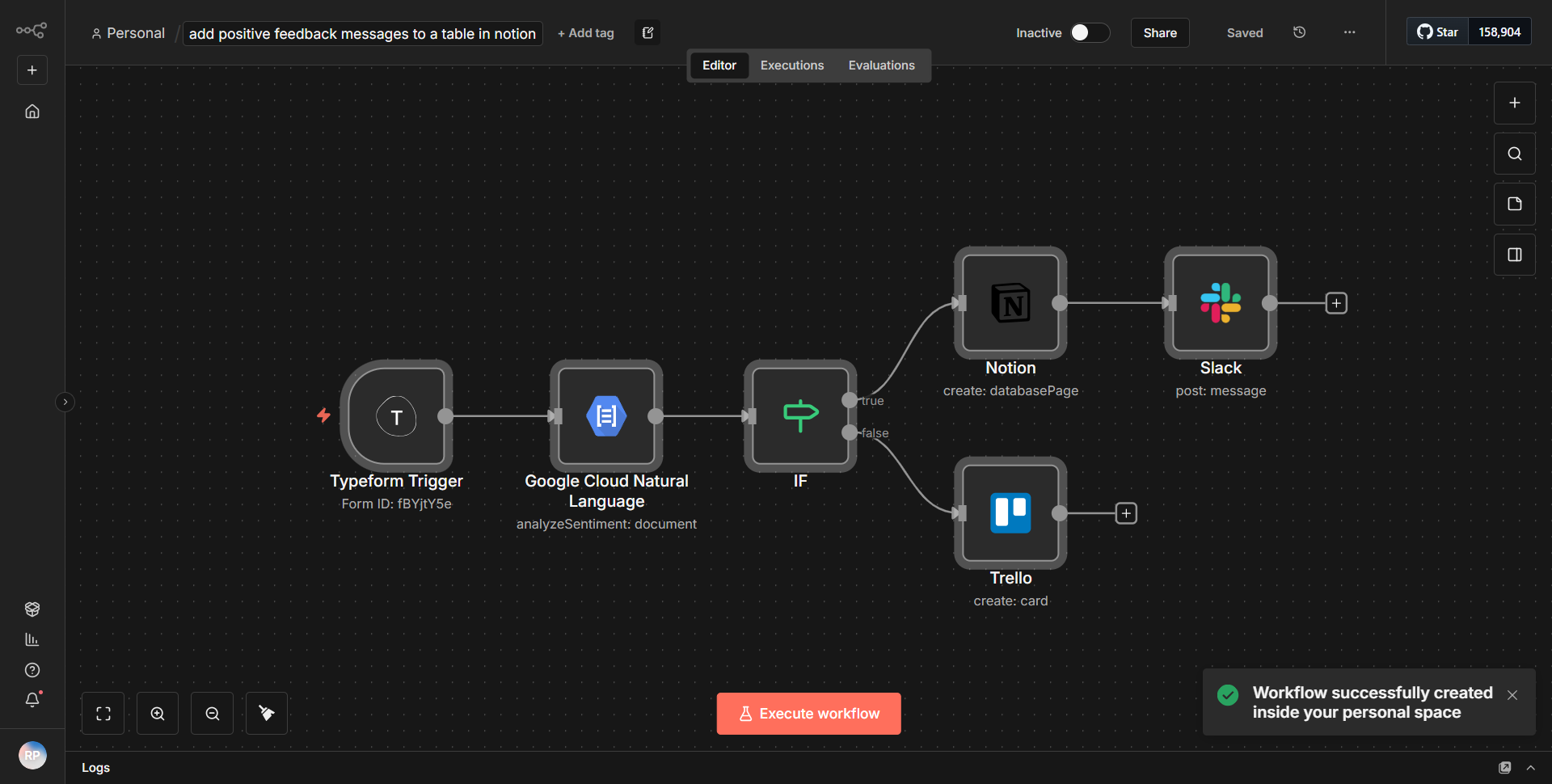Click the 'analyzeSentiment: document' subtitle
Image resolution: width=1552 pixels, height=784 pixels.
pos(606,524)
